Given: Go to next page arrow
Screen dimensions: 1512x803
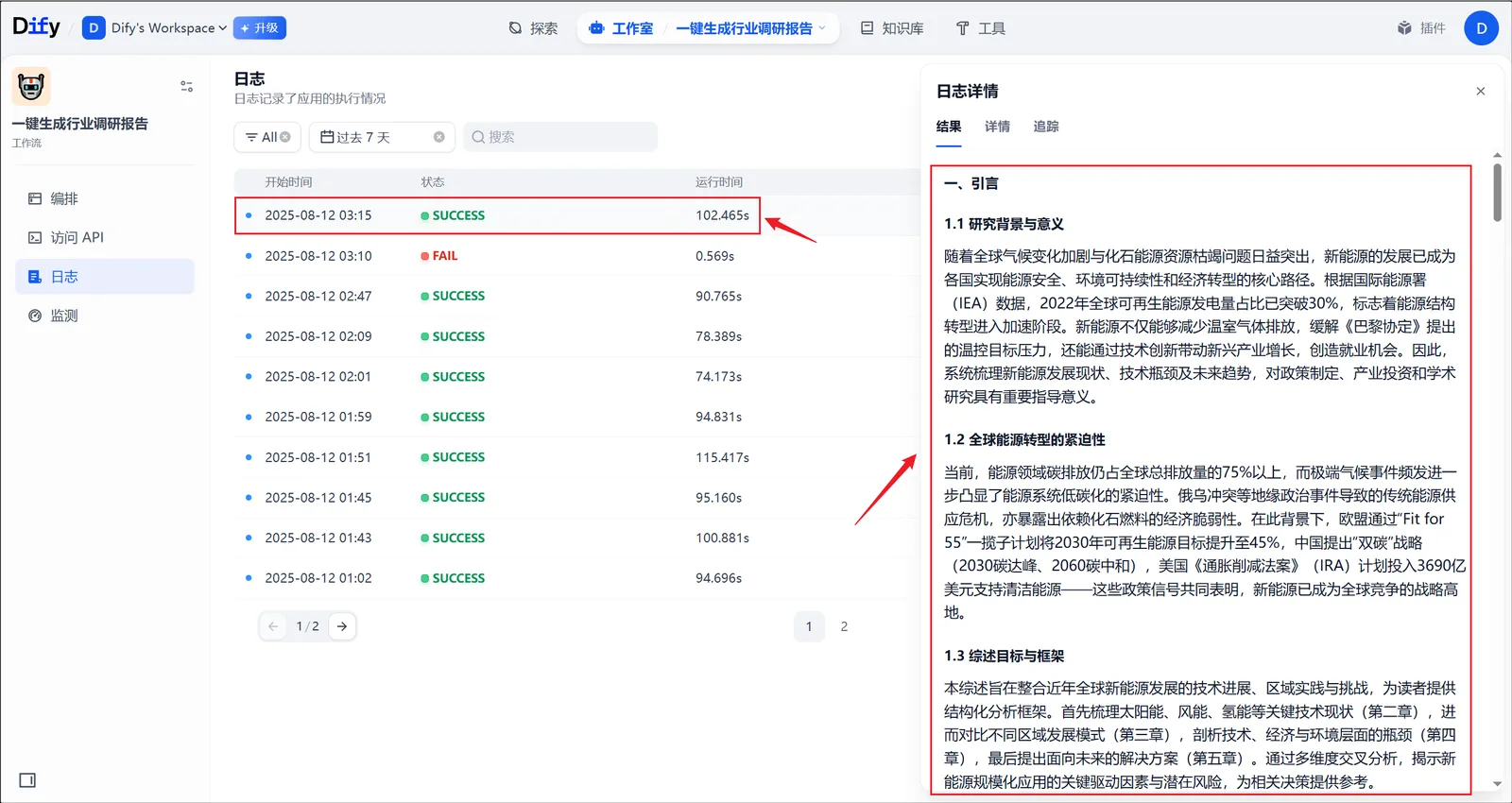Looking at the screenshot, I should pyautogui.click(x=342, y=626).
